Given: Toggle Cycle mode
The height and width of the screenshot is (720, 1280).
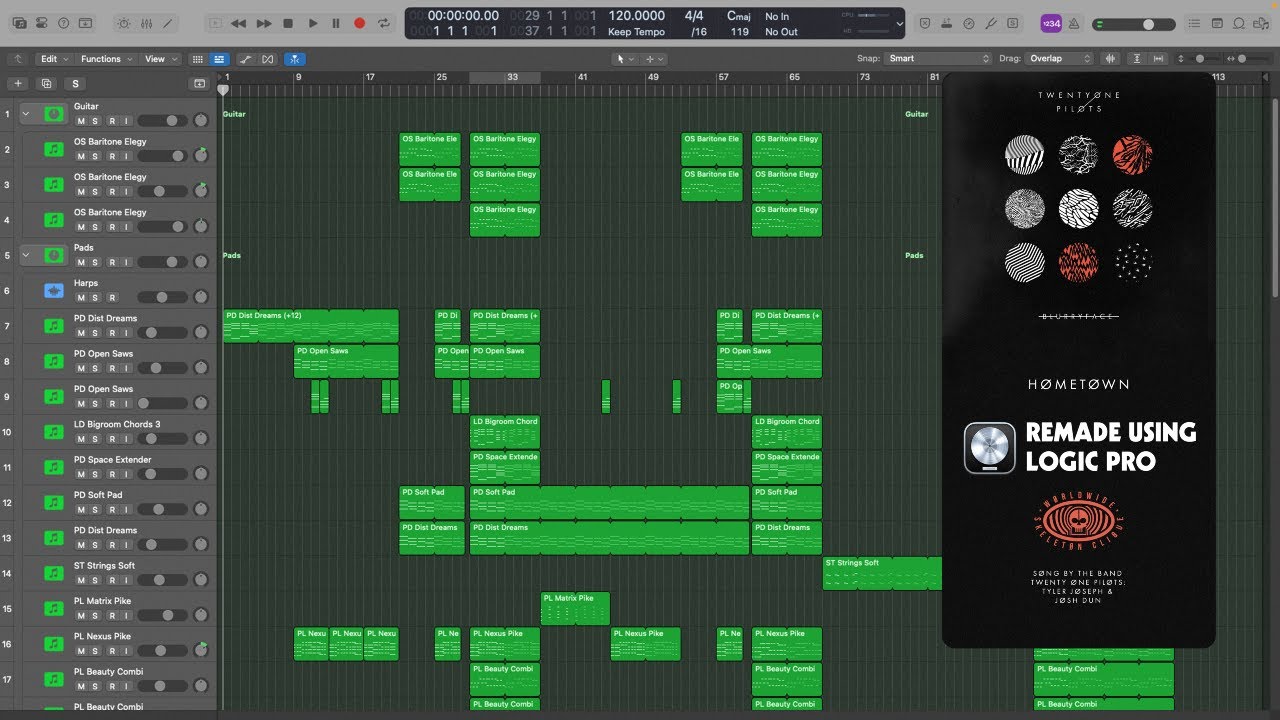Looking at the screenshot, I should 384,23.
